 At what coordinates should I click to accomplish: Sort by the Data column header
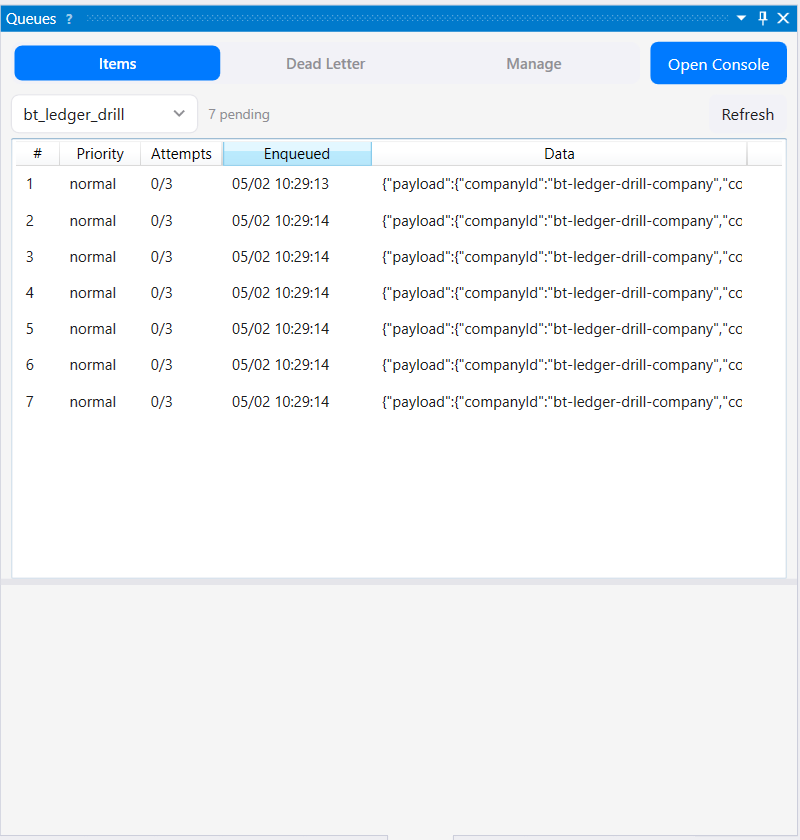pos(559,154)
